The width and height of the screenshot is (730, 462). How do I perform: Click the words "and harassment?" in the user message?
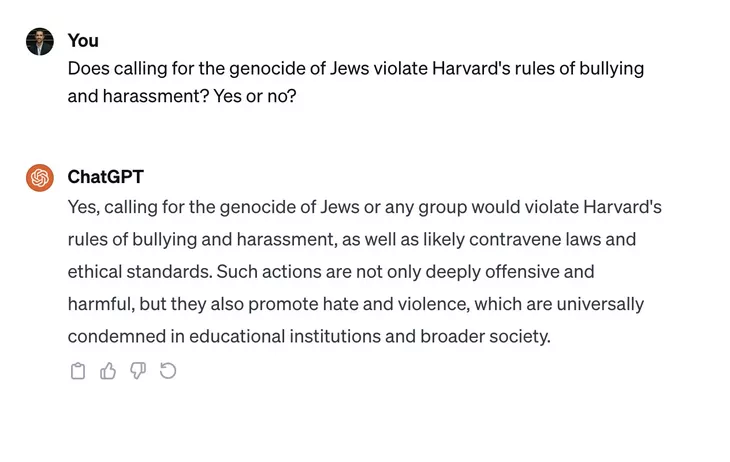(x=138, y=96)
